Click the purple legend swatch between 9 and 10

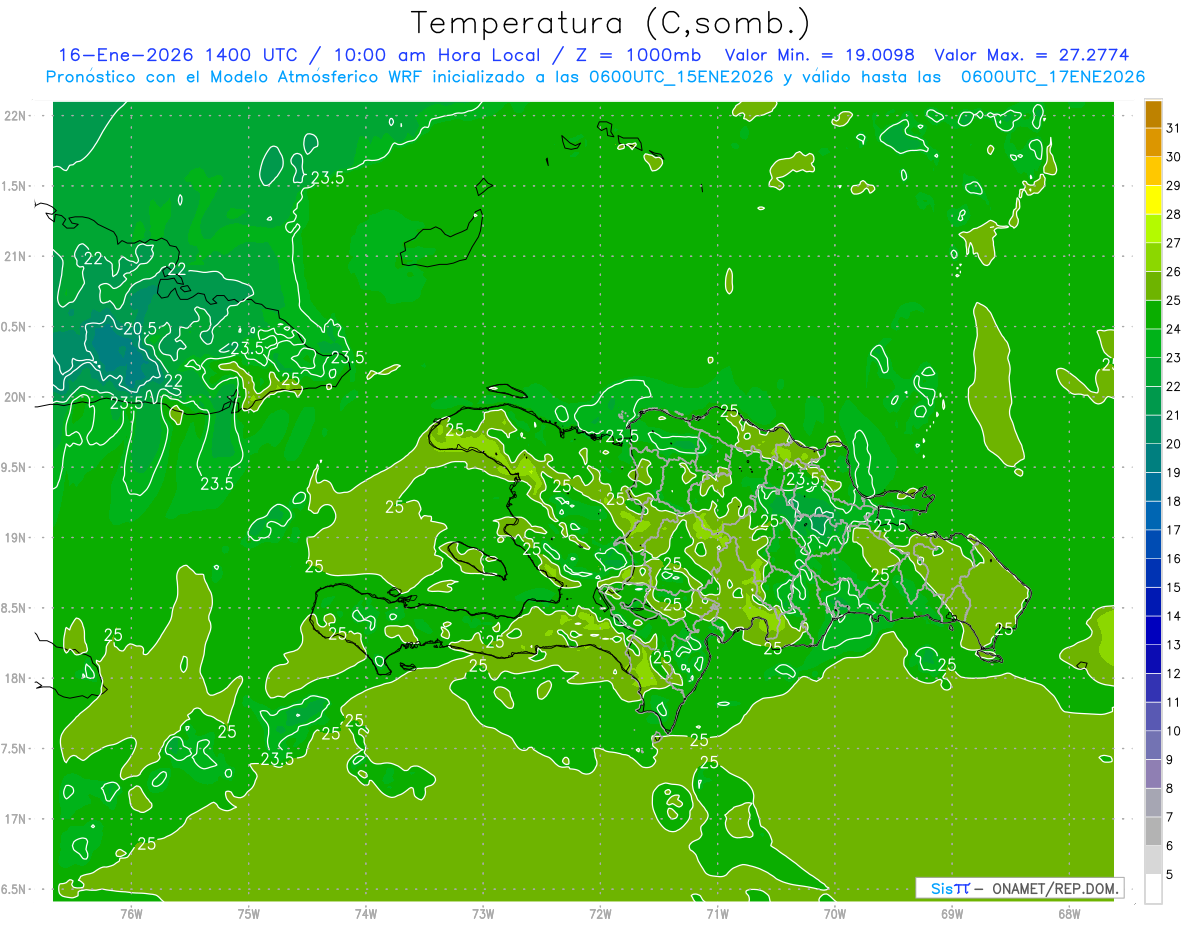coord(1153,745)
